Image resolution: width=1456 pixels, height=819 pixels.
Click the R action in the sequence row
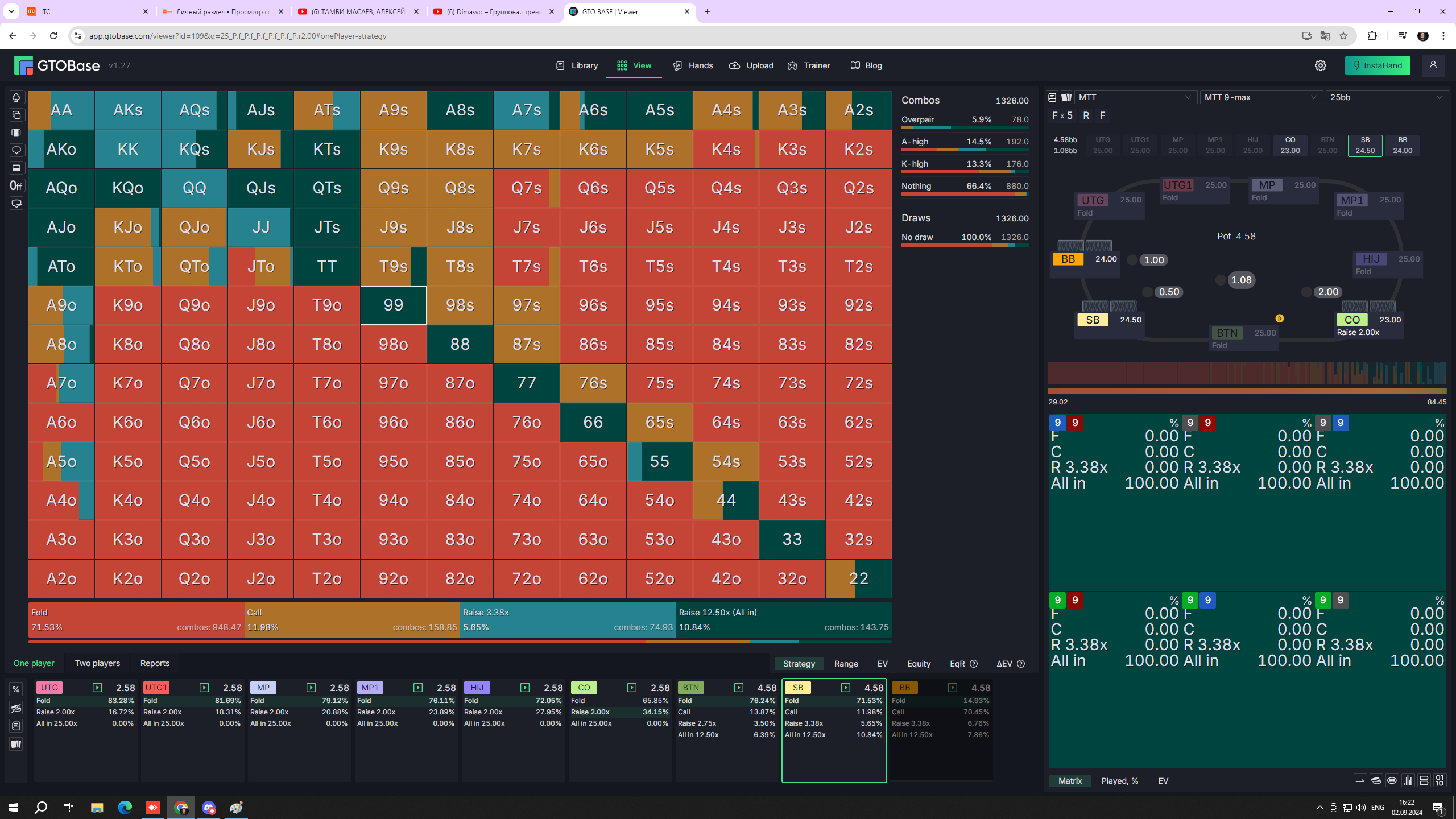pyautogui.click(x=1086, y=115)
